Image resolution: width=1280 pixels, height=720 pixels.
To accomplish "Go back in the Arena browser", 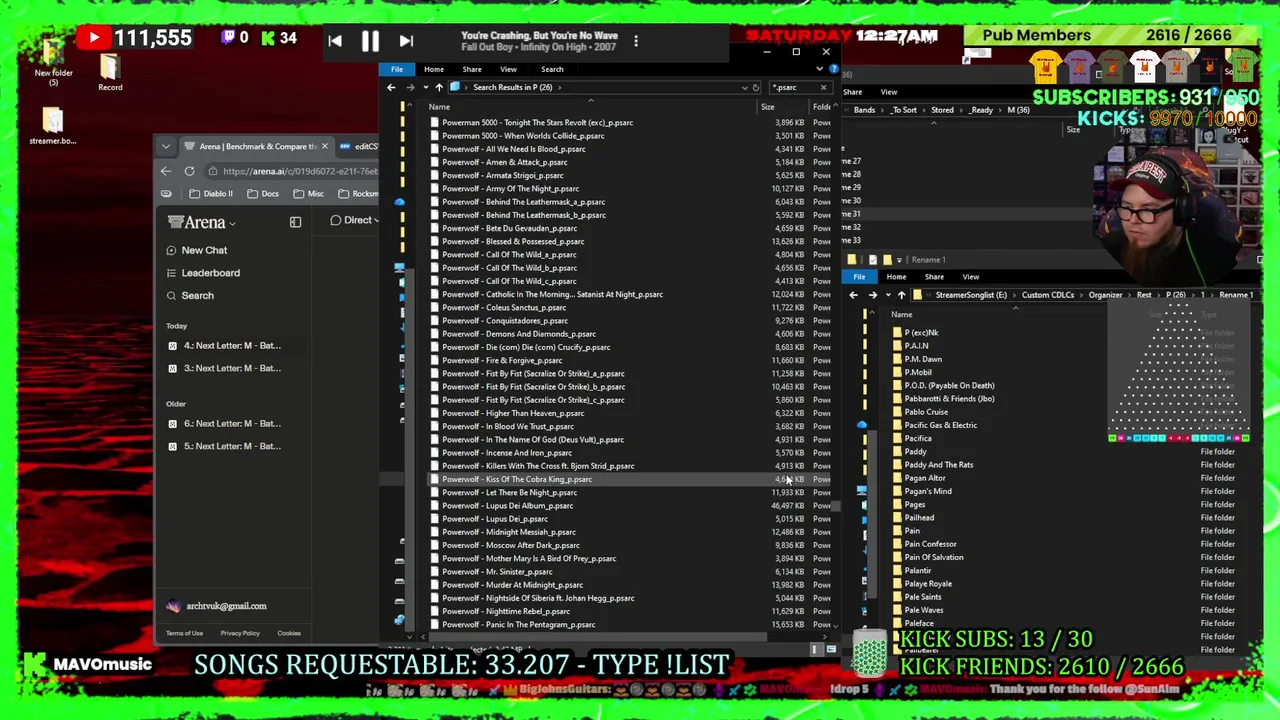I will tap(166, 171).
